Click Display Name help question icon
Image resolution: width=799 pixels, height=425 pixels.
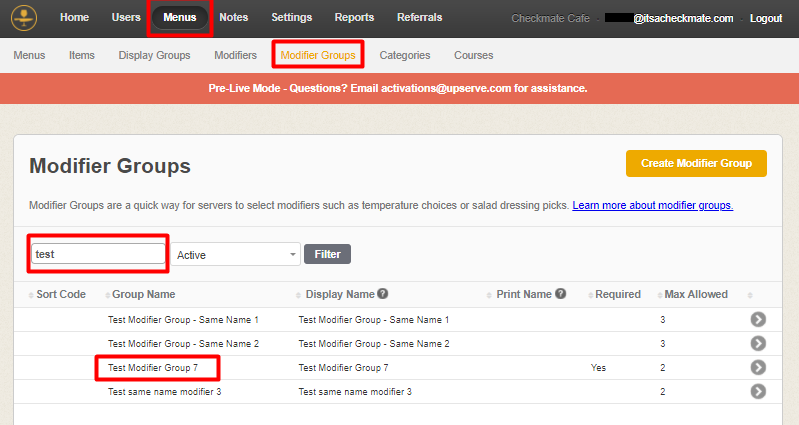[x=383, y=294]
